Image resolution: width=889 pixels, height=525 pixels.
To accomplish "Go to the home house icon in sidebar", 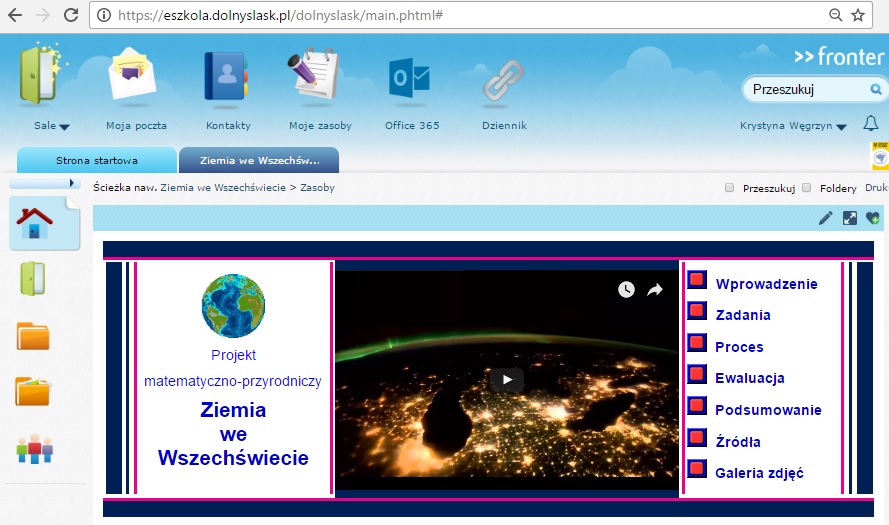I will (x=37, y=221).
